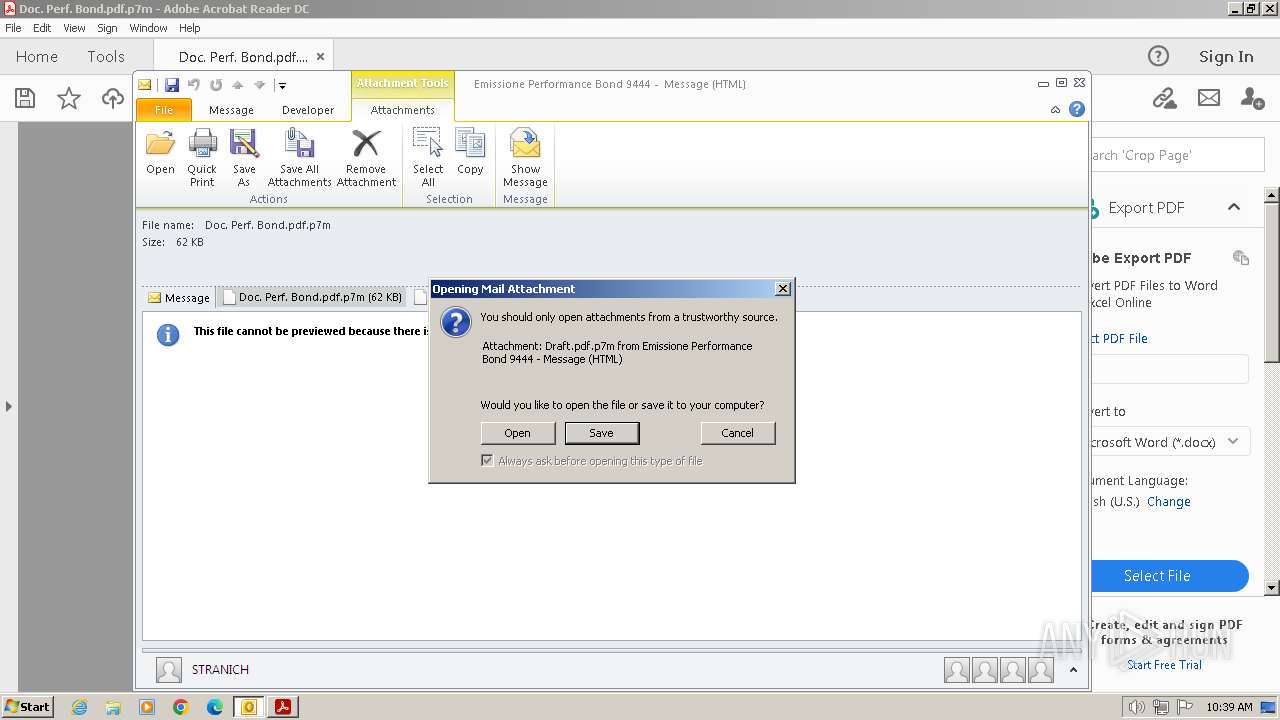Screen dimensions: 1280x720
Task: Click Outlook help question mark icon
Action: pyautogui.click(x=1077, y=109)
